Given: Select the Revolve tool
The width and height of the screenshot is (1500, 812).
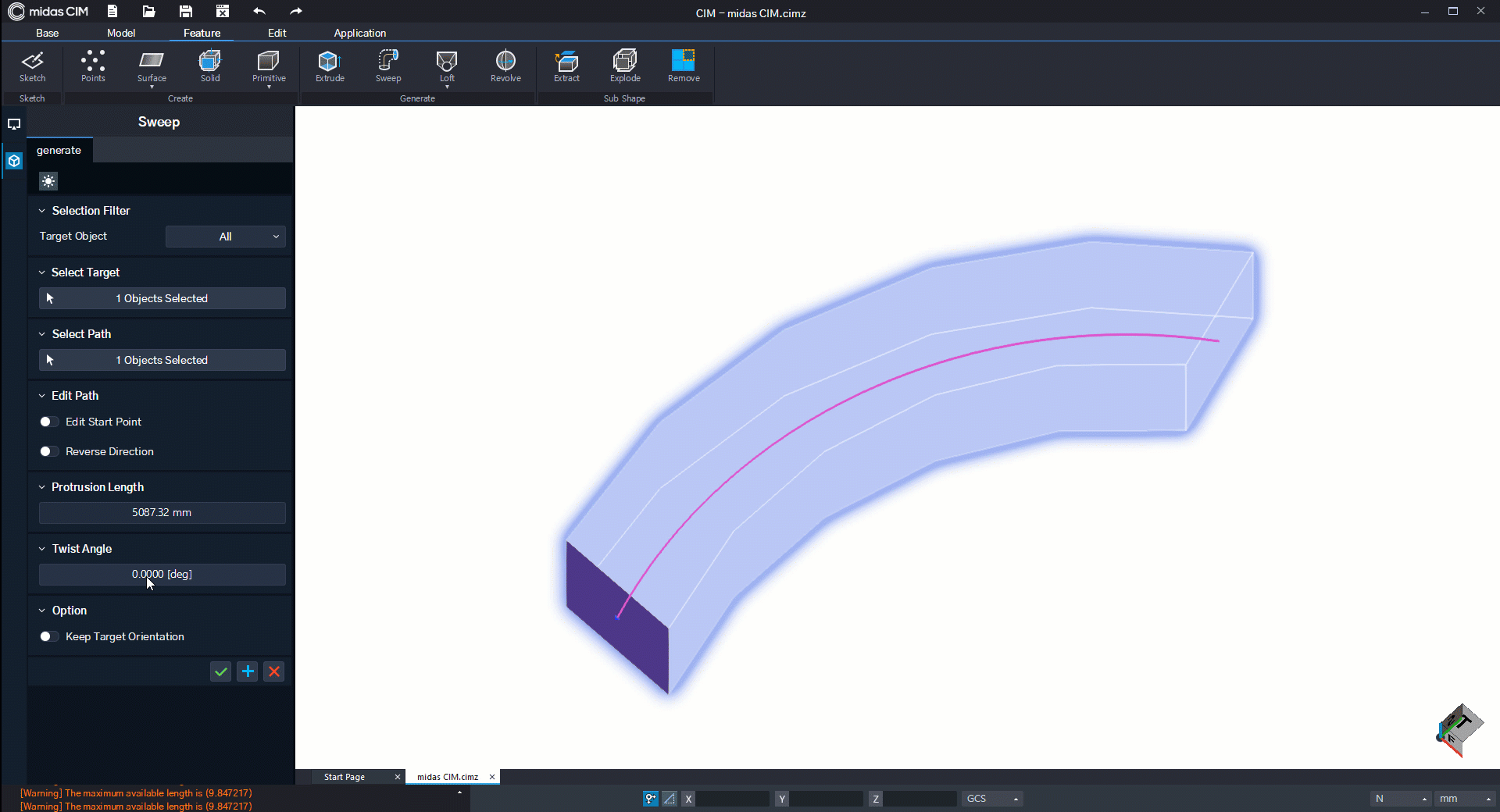Looking at the screenshot, I should coord(505,66).
